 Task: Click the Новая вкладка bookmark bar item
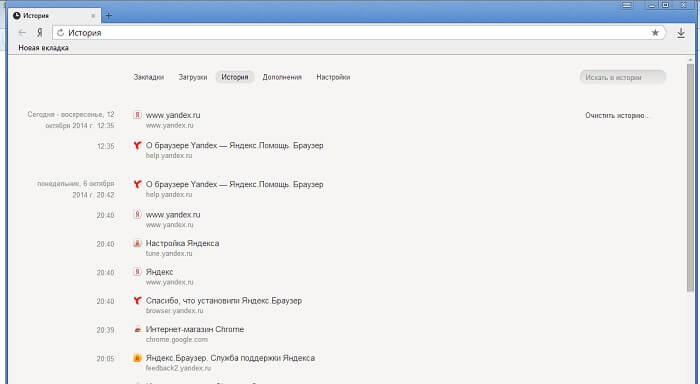[x=43, y=48]
